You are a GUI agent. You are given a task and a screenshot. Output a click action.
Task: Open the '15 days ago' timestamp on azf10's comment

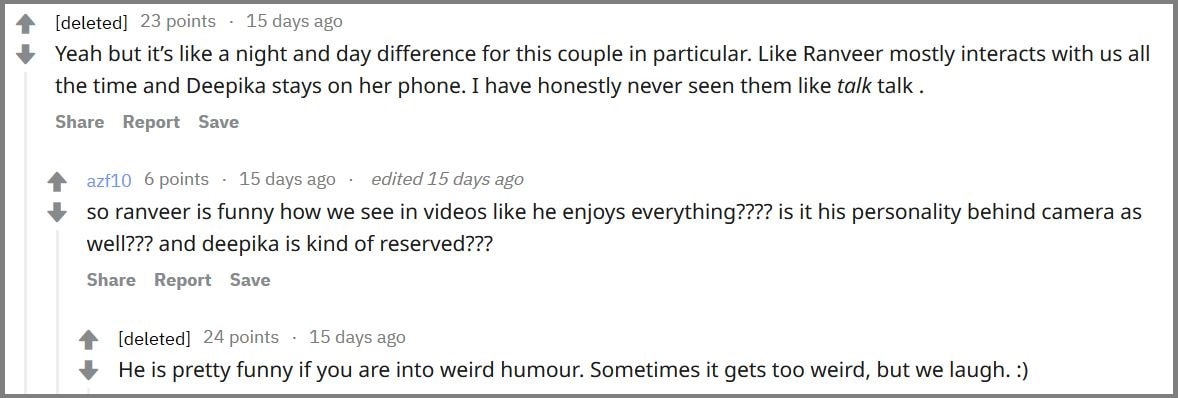[x=287, y=179]
